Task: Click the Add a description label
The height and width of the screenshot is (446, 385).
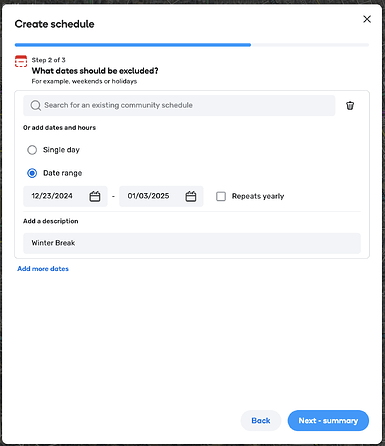Action: click(51, 221)
